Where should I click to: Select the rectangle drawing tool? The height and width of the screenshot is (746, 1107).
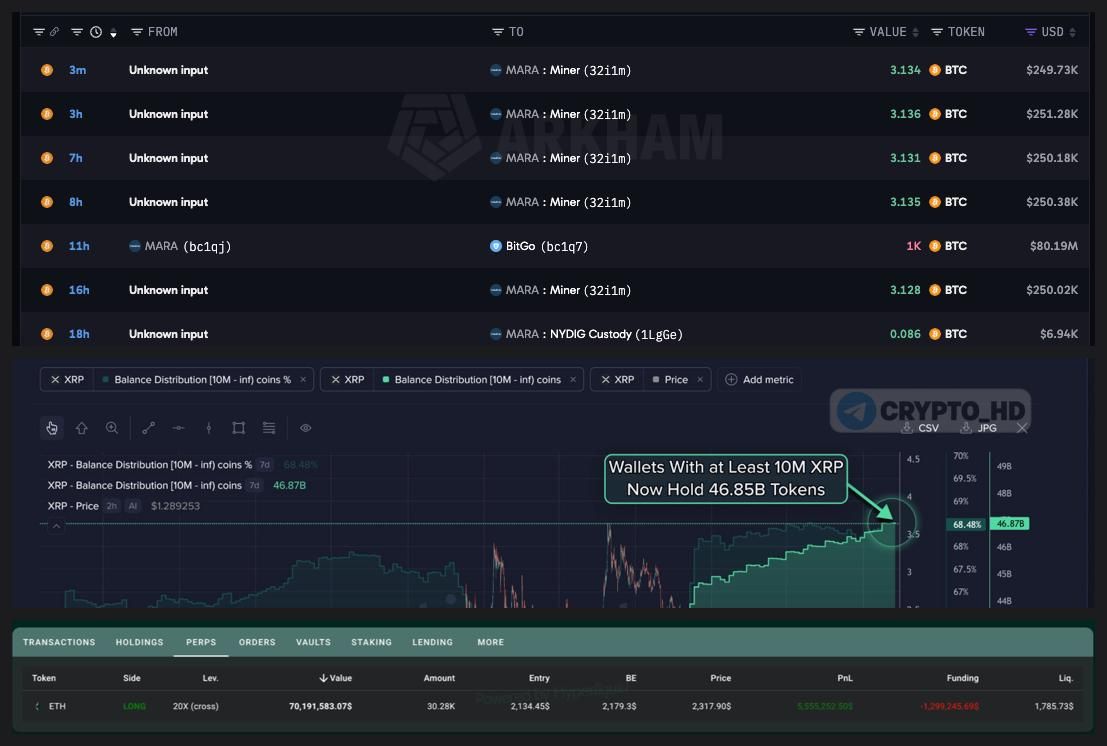pyautogui.click(x=239, y=428)
